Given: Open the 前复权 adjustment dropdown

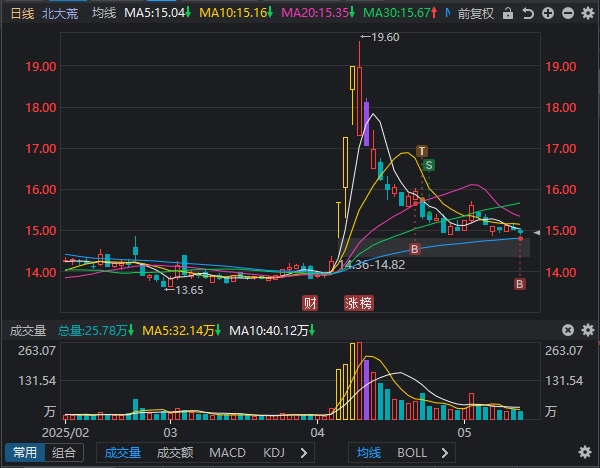Looking at the screenshot, I should pos(477,14).
